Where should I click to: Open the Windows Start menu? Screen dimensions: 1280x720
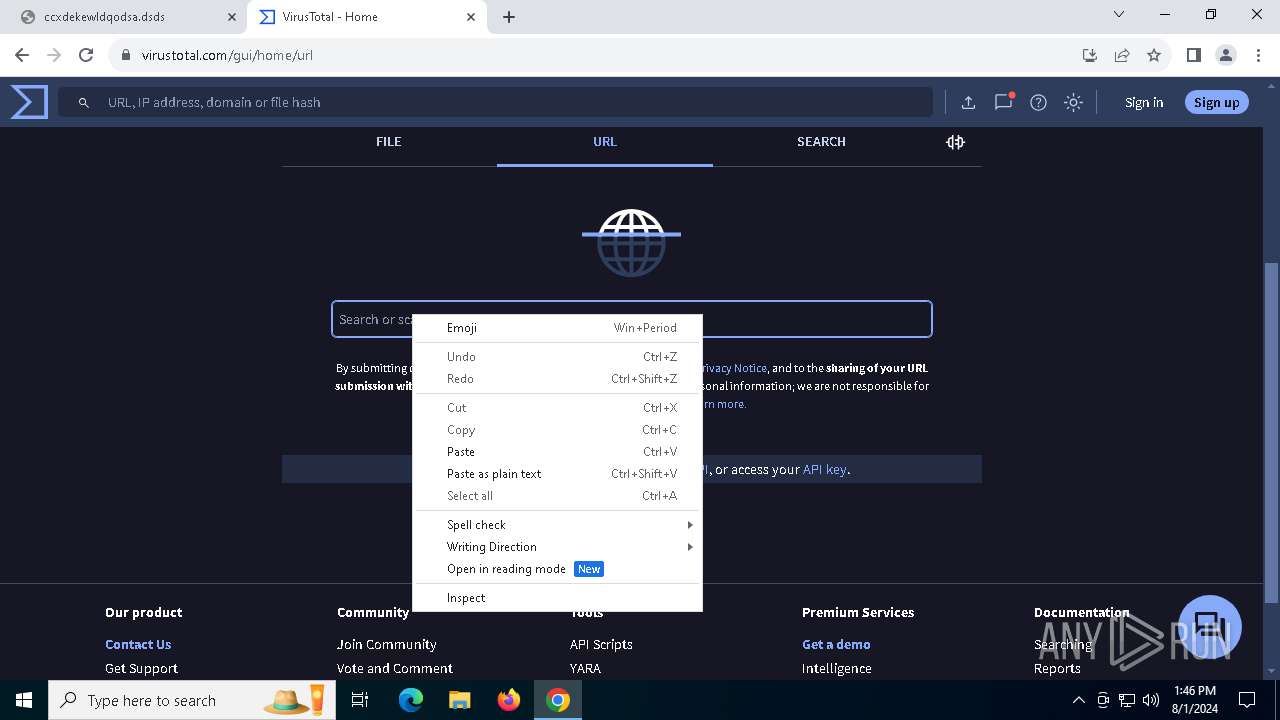click(24, 700)
